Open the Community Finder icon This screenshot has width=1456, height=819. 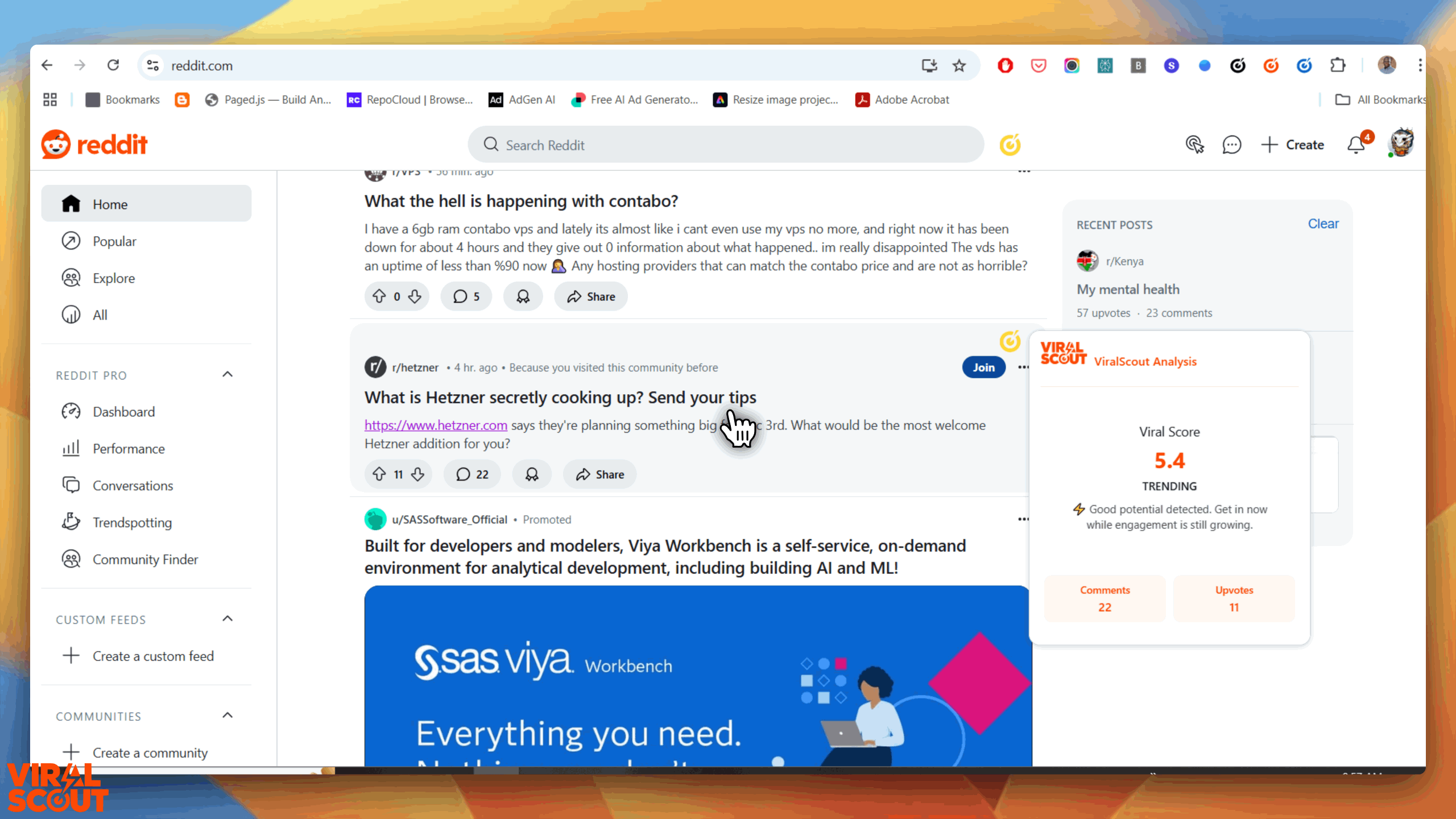(x=71, y=558)
